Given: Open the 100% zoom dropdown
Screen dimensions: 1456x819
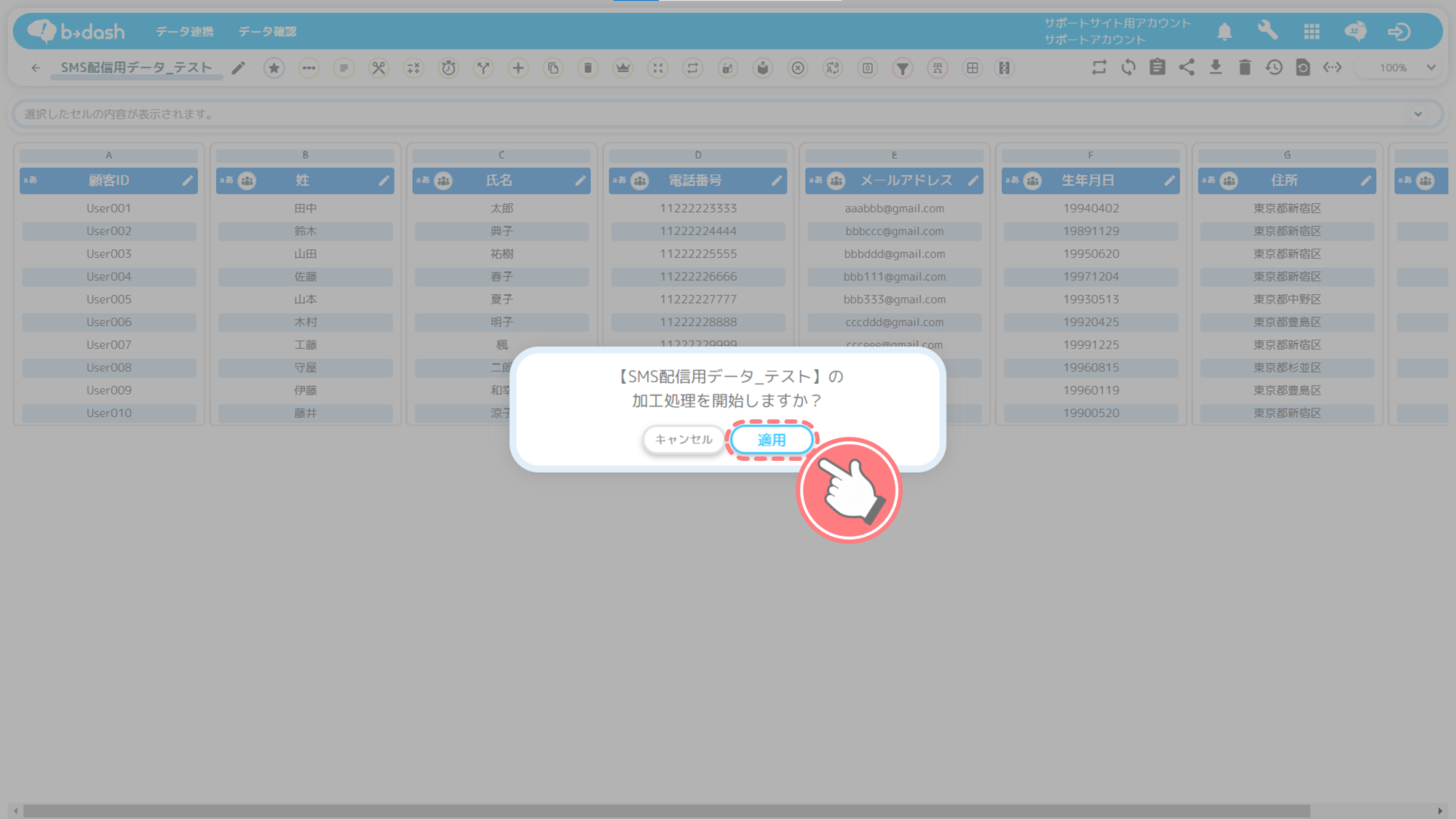Looking at the screenshot, I should (x=1406, y=68).
